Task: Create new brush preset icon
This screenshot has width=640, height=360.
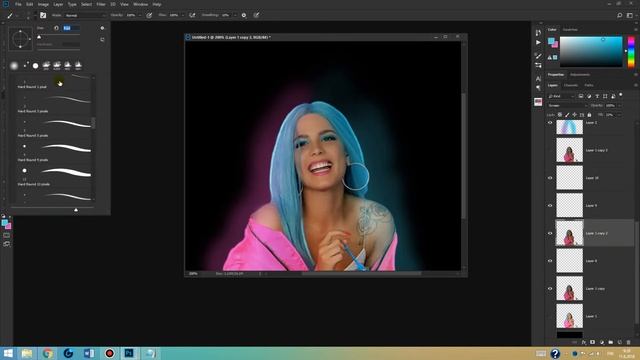Action: pos(102,40)
